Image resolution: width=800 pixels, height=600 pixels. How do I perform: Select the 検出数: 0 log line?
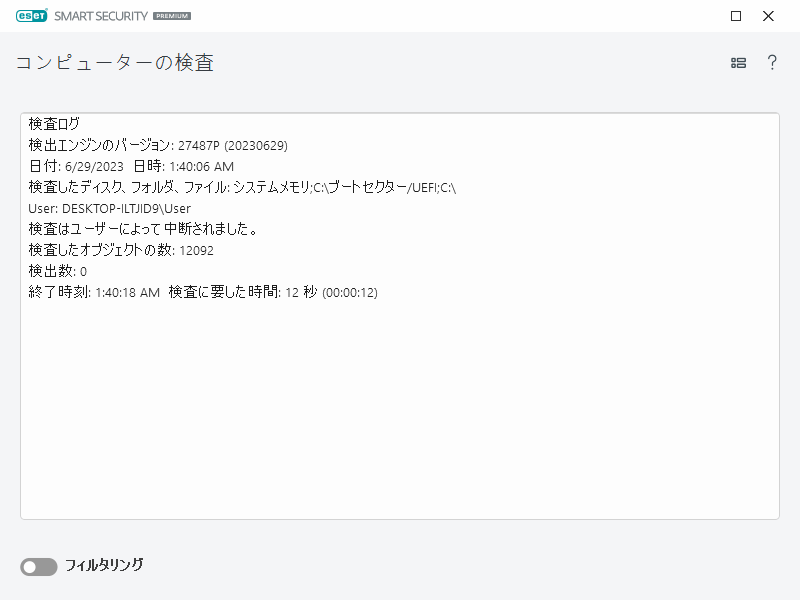tap(65, 271)
